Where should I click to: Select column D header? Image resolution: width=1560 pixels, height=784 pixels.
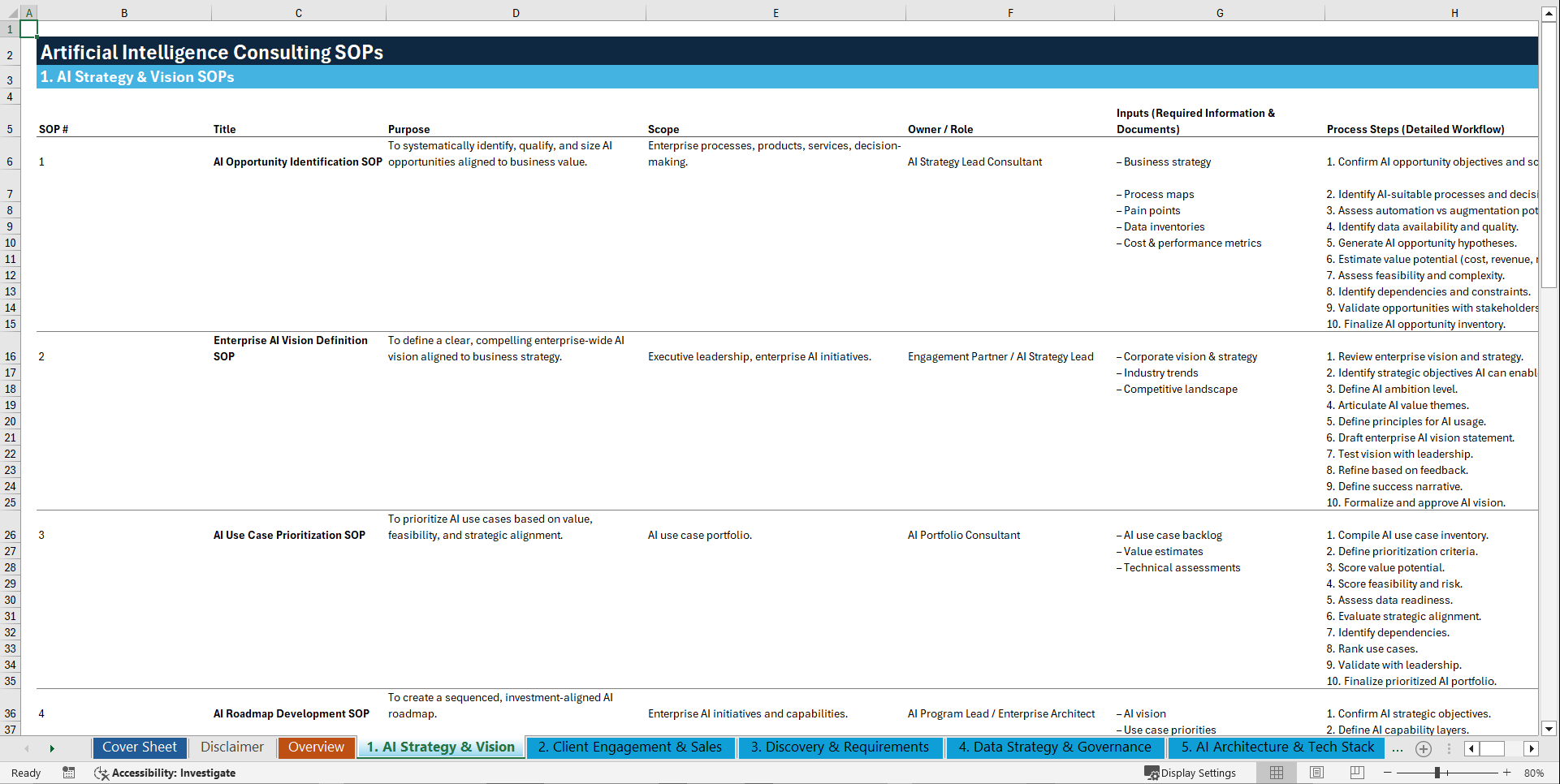[x=516, y=12]
